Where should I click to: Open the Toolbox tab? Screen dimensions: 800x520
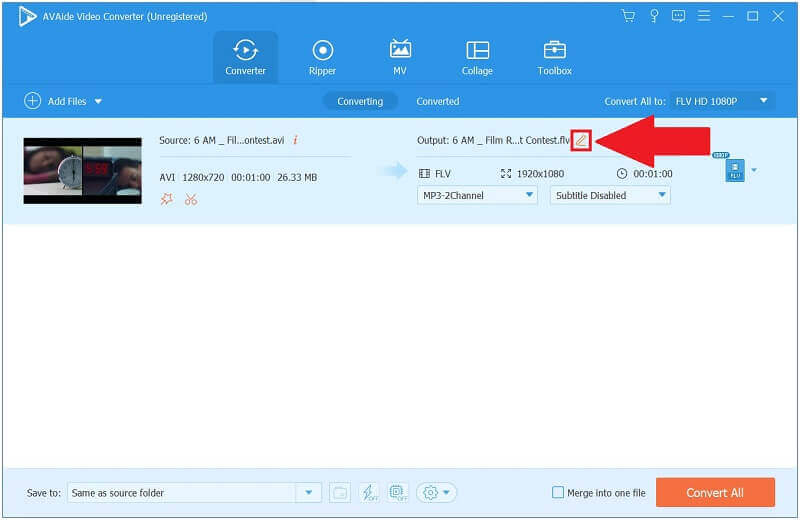554,58
